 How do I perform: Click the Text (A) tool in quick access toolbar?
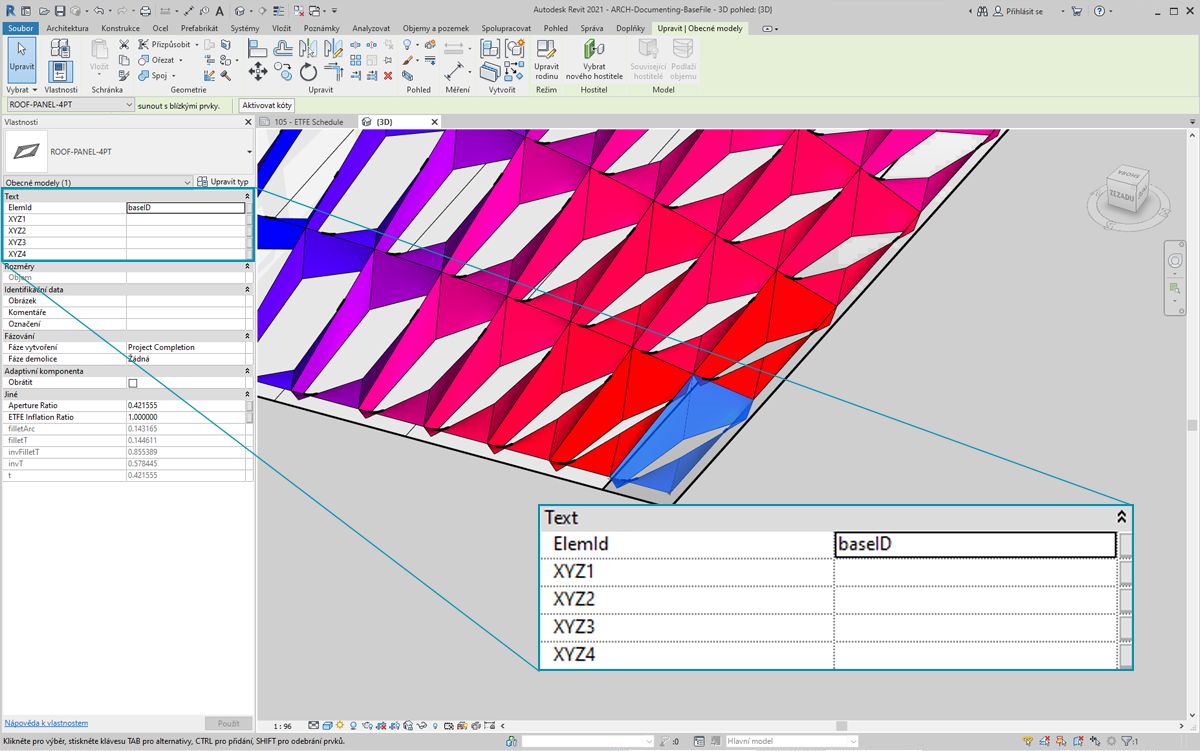point(219,11)
